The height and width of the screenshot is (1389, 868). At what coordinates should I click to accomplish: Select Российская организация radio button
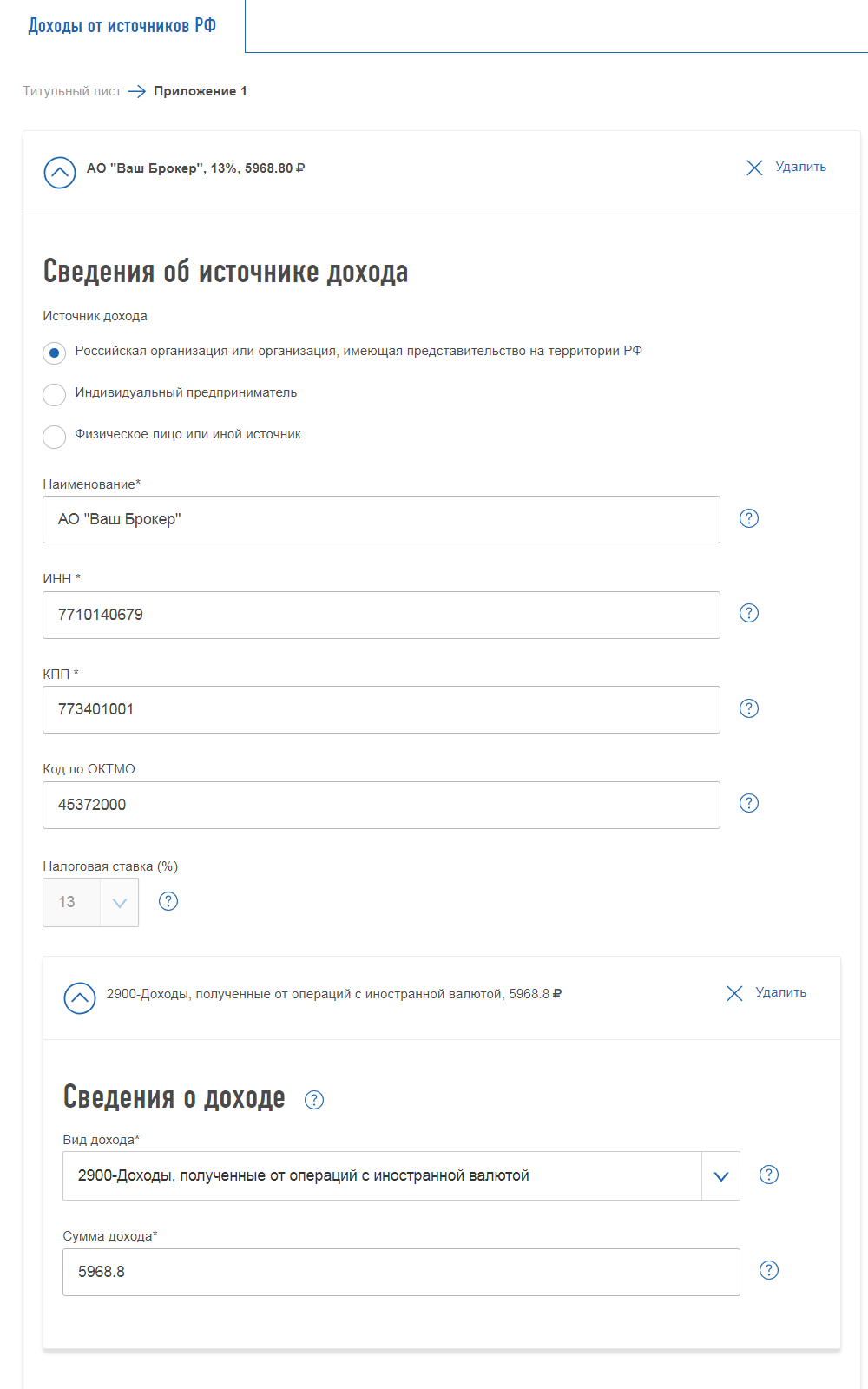point(55,352)
